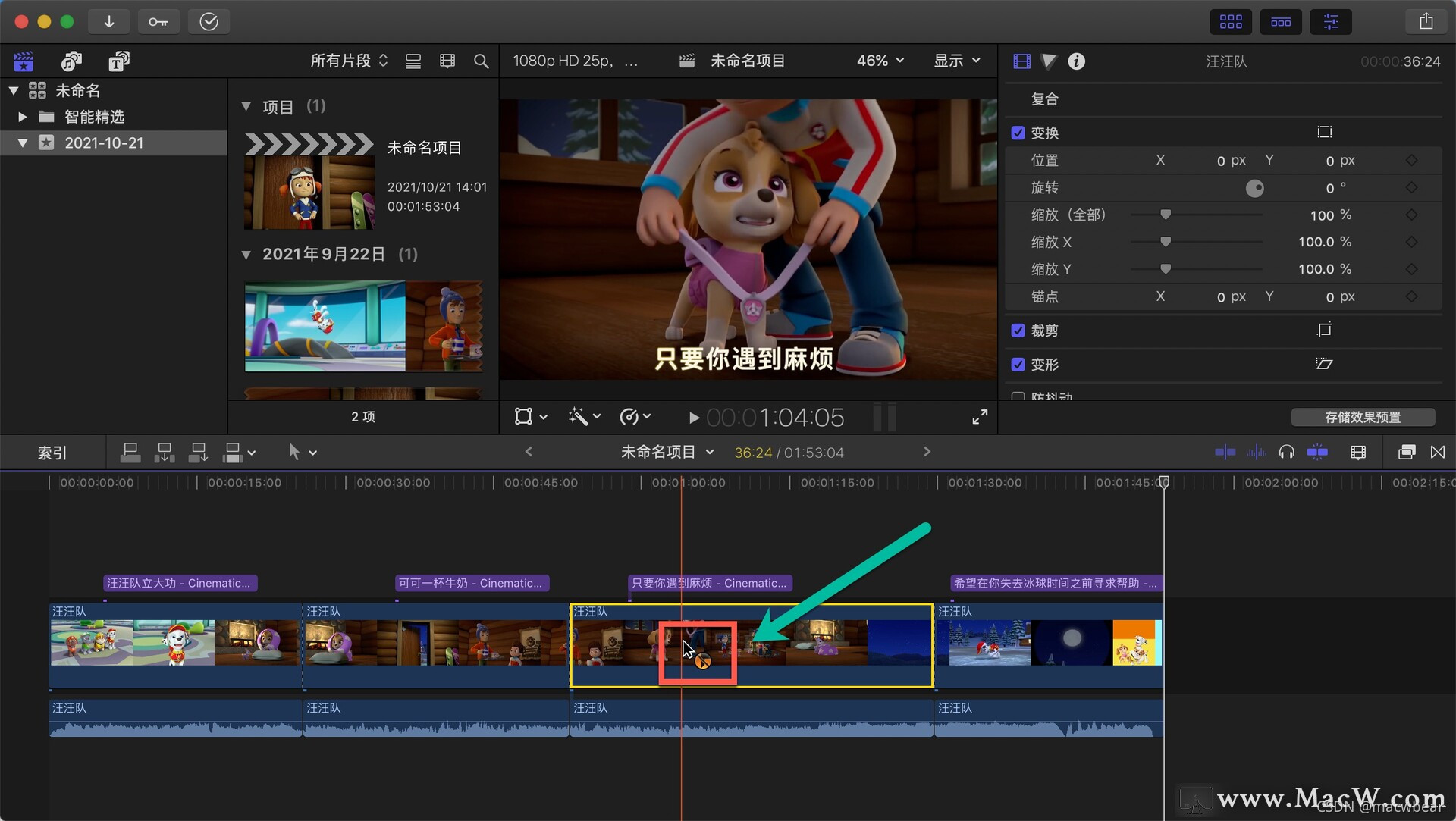Viewport: 1456px width, 821px height.
Task: Toggle the 变形 distort checkbox
Action: click(x=1018, y=365)
